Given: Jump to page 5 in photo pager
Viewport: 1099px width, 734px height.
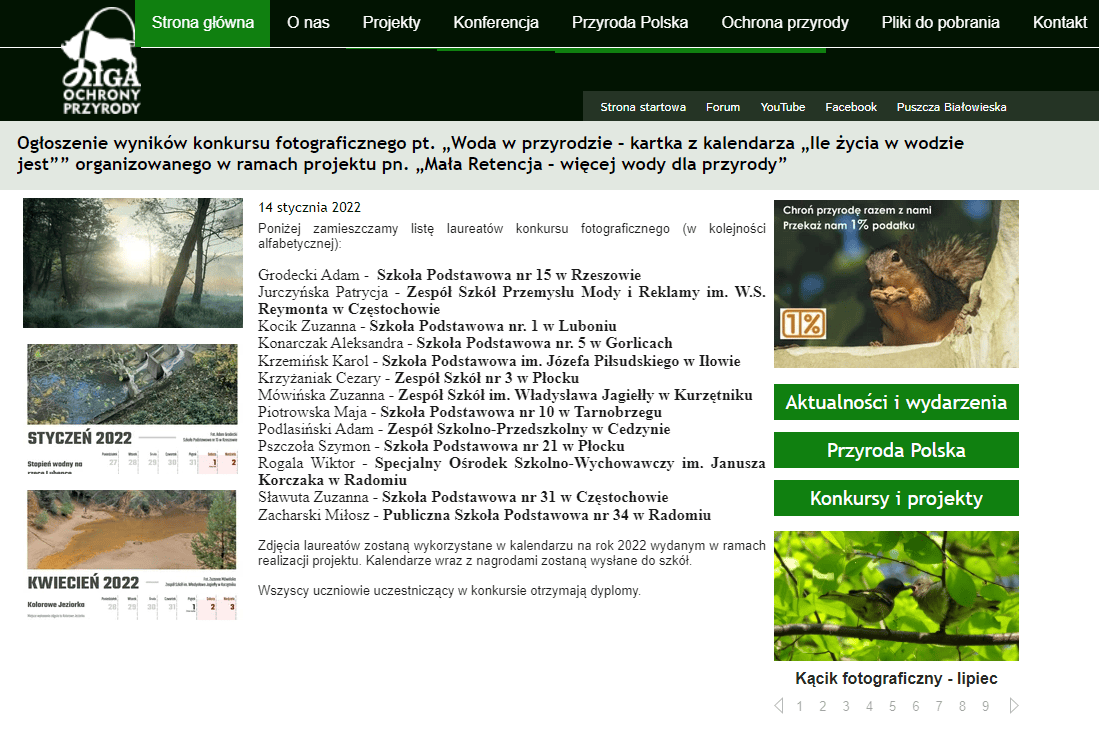Looking at the screenshot, I should tap(892, 706).
